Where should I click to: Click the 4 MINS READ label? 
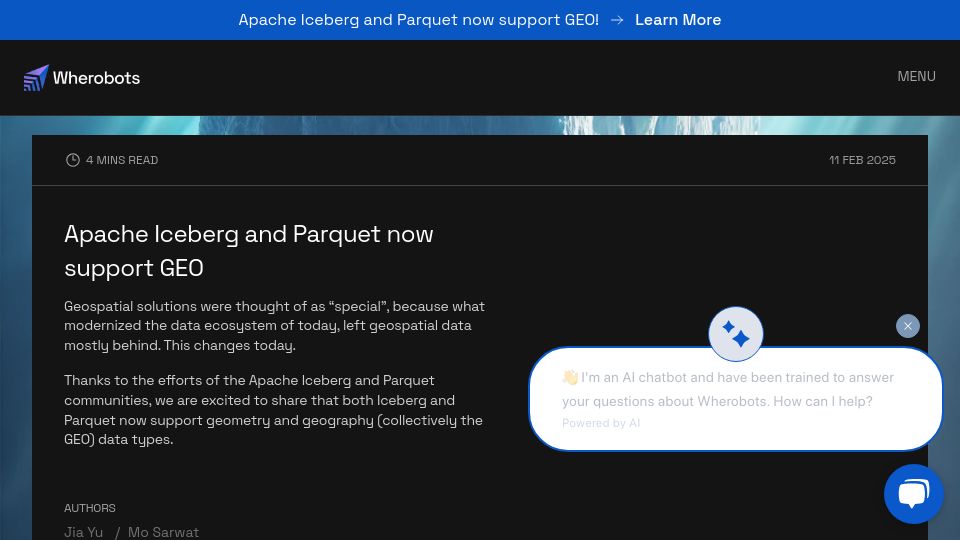pyautogui.click(x=122, y=160)
